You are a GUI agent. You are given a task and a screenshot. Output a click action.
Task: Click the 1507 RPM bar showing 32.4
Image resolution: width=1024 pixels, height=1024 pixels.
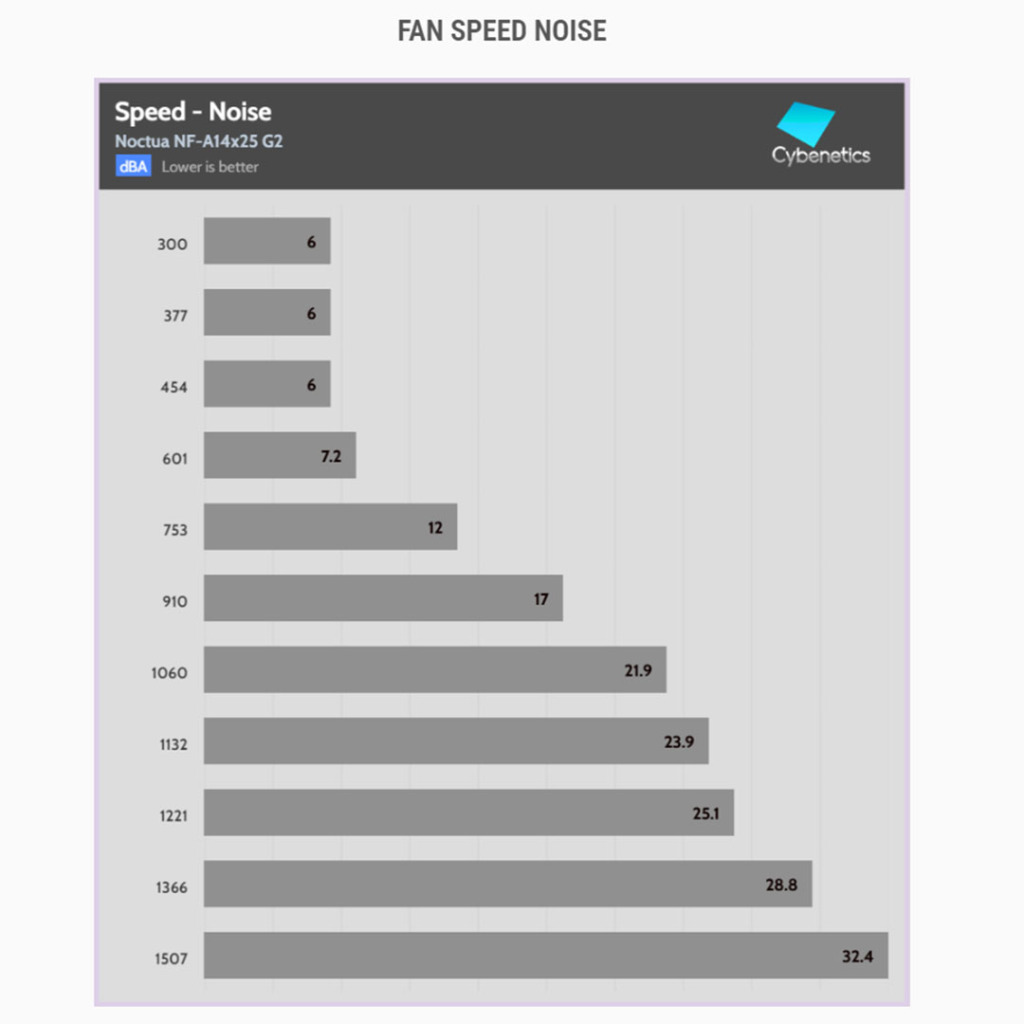(x=546, y=956)
